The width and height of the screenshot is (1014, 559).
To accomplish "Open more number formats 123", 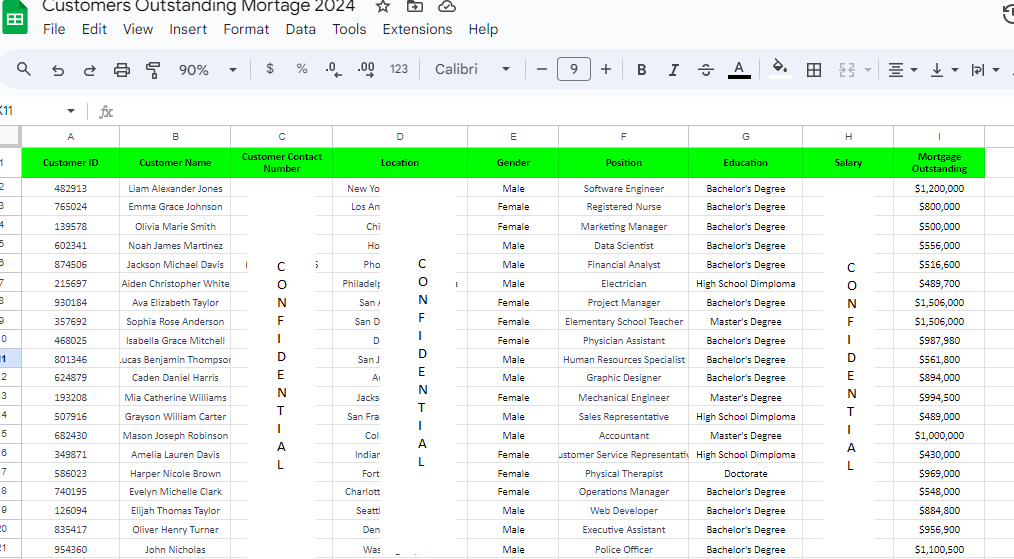I will [x=399, y=69].
